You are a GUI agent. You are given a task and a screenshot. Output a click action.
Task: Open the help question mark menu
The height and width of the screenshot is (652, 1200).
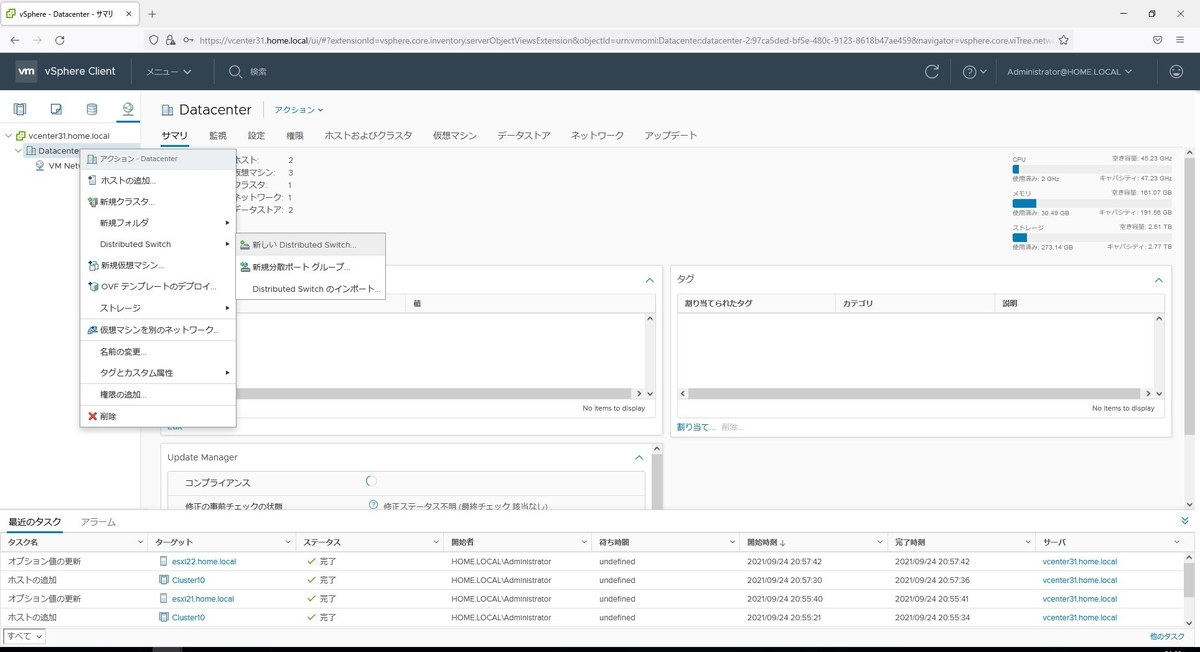click(x=974, y=72)
